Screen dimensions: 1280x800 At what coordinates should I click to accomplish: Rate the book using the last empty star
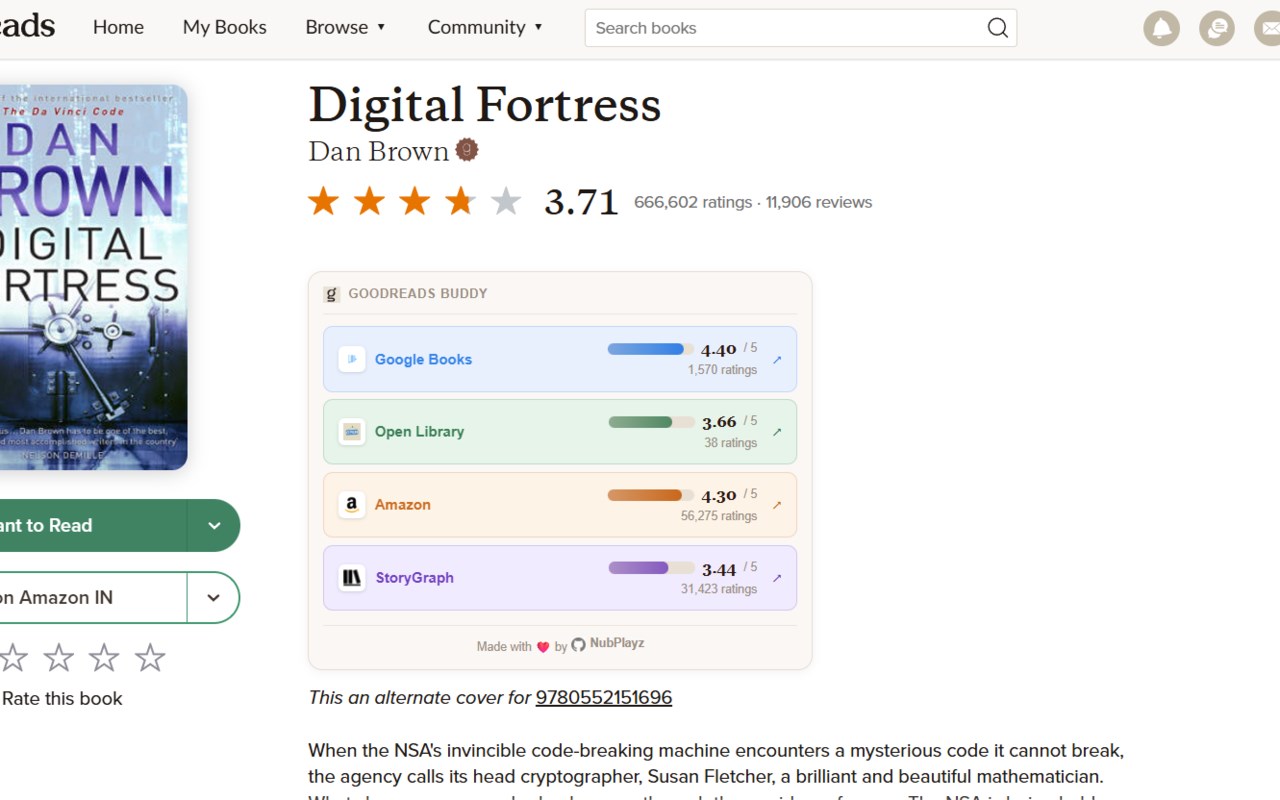(x=150, y=658)
